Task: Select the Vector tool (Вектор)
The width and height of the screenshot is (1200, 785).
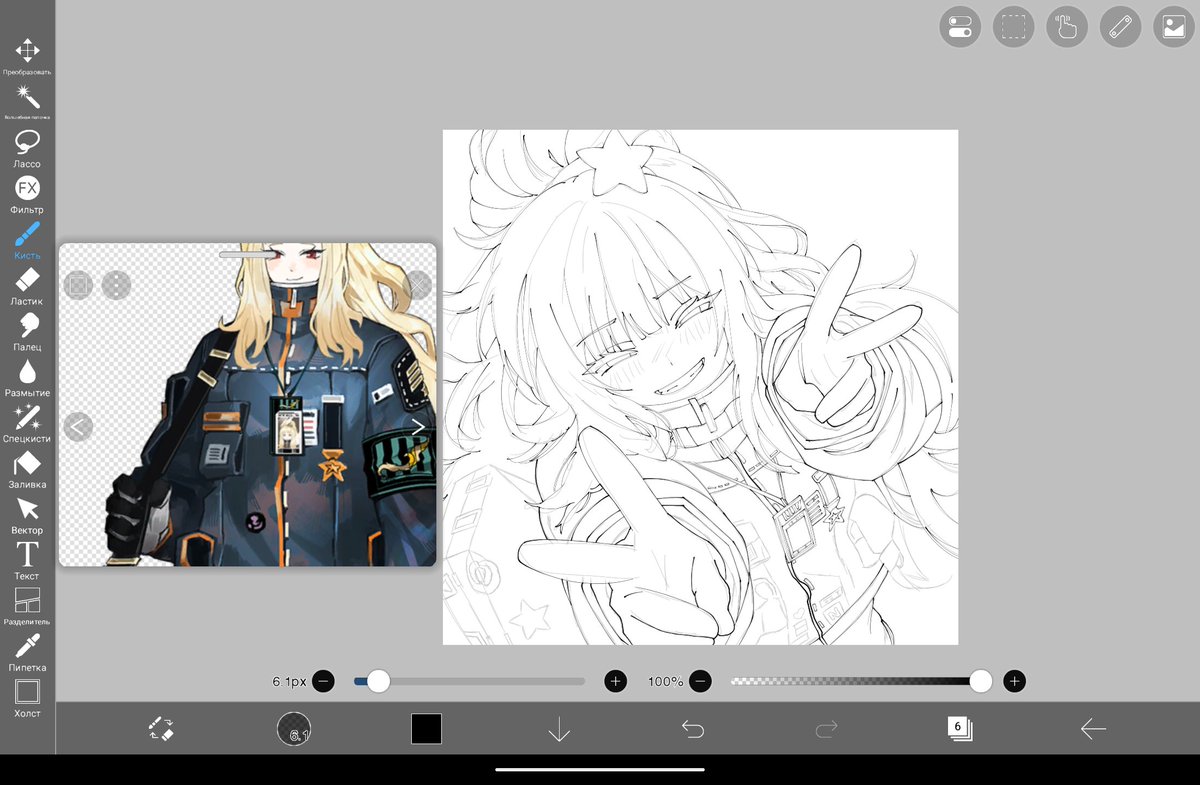Action: click(x=27, y=515)
